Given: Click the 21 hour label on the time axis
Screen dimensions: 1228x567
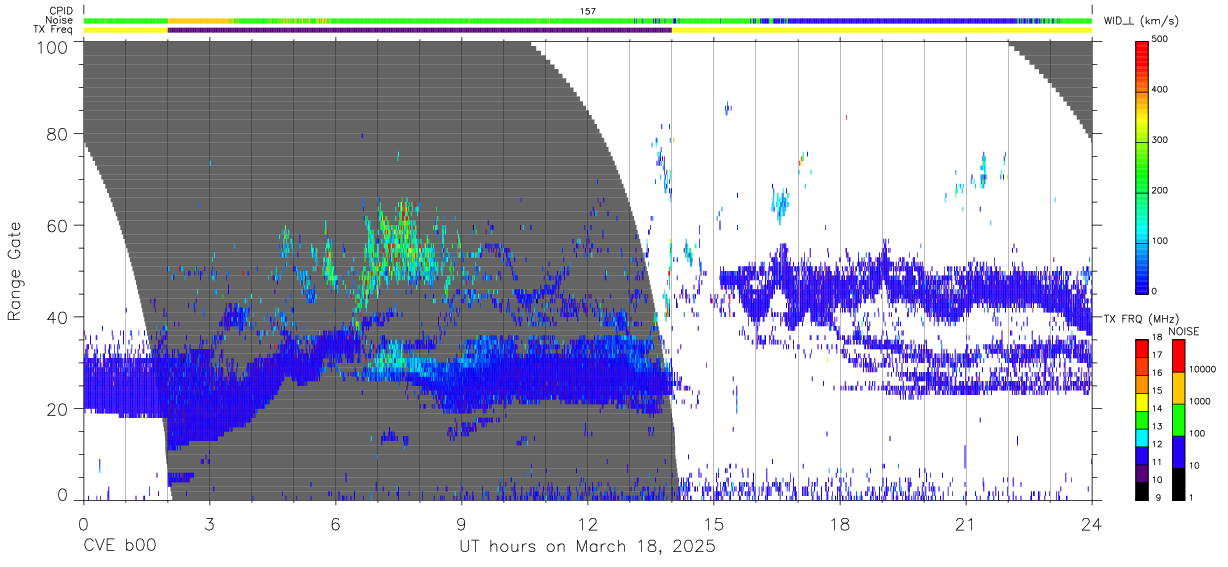Looking at the screenshot, I should point(966,525).
